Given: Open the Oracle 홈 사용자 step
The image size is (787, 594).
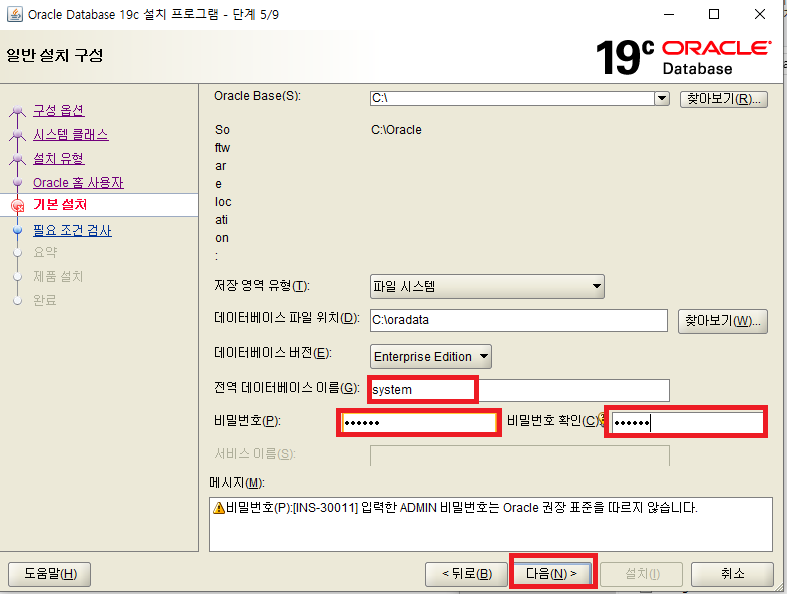Looking at the screenshot, I should tap(78, 183).
